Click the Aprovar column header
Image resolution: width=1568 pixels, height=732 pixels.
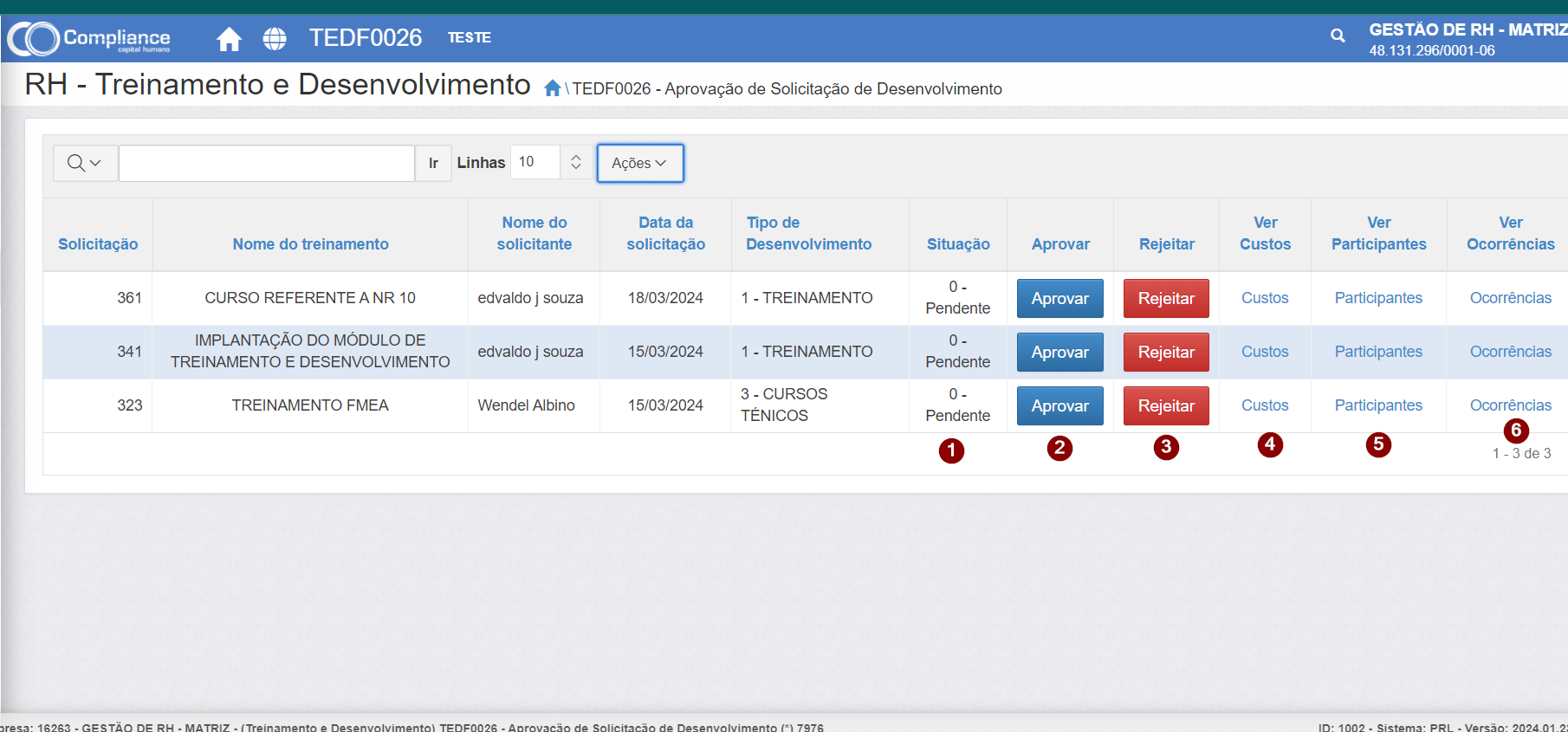(1060, 244)
